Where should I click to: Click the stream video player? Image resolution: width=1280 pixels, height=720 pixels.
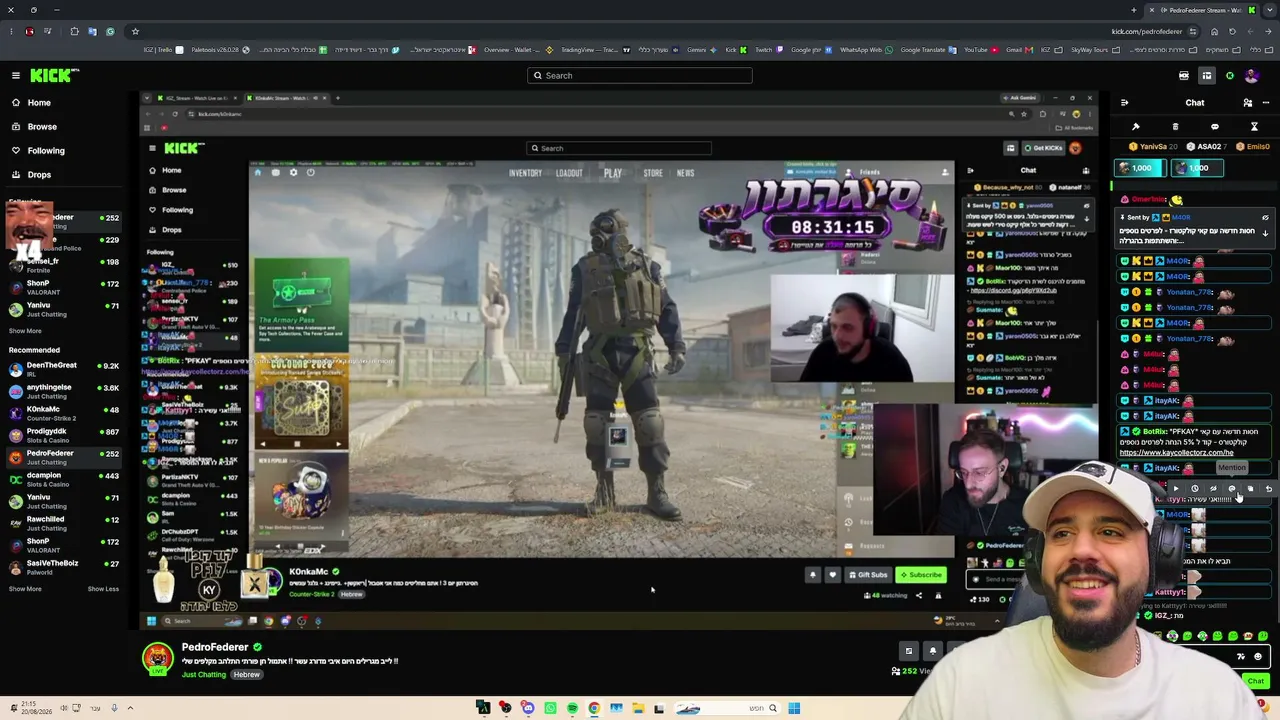click(620, 360)
